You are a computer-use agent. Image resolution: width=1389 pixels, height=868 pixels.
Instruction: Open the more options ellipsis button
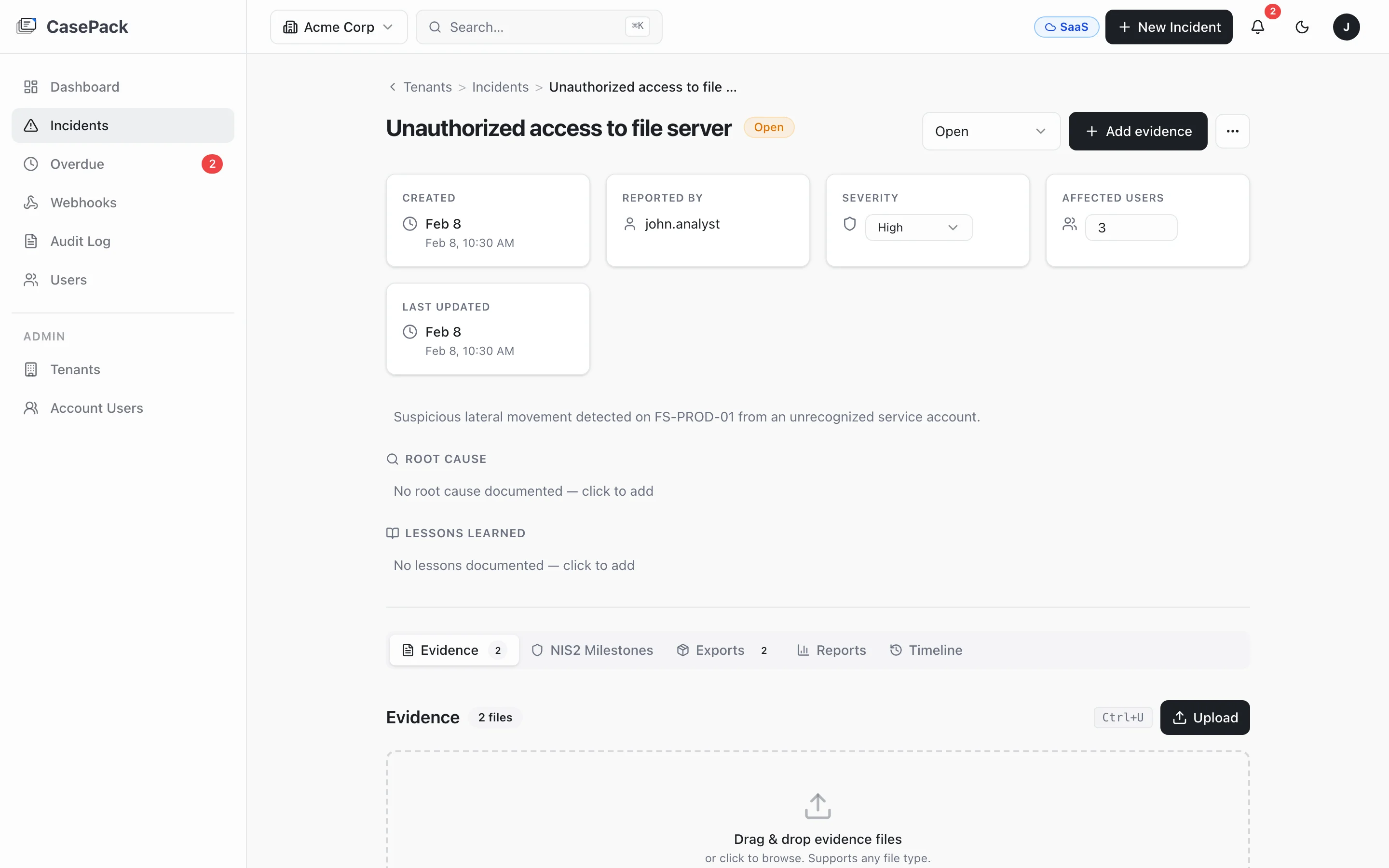click(x=1232, y=131)
